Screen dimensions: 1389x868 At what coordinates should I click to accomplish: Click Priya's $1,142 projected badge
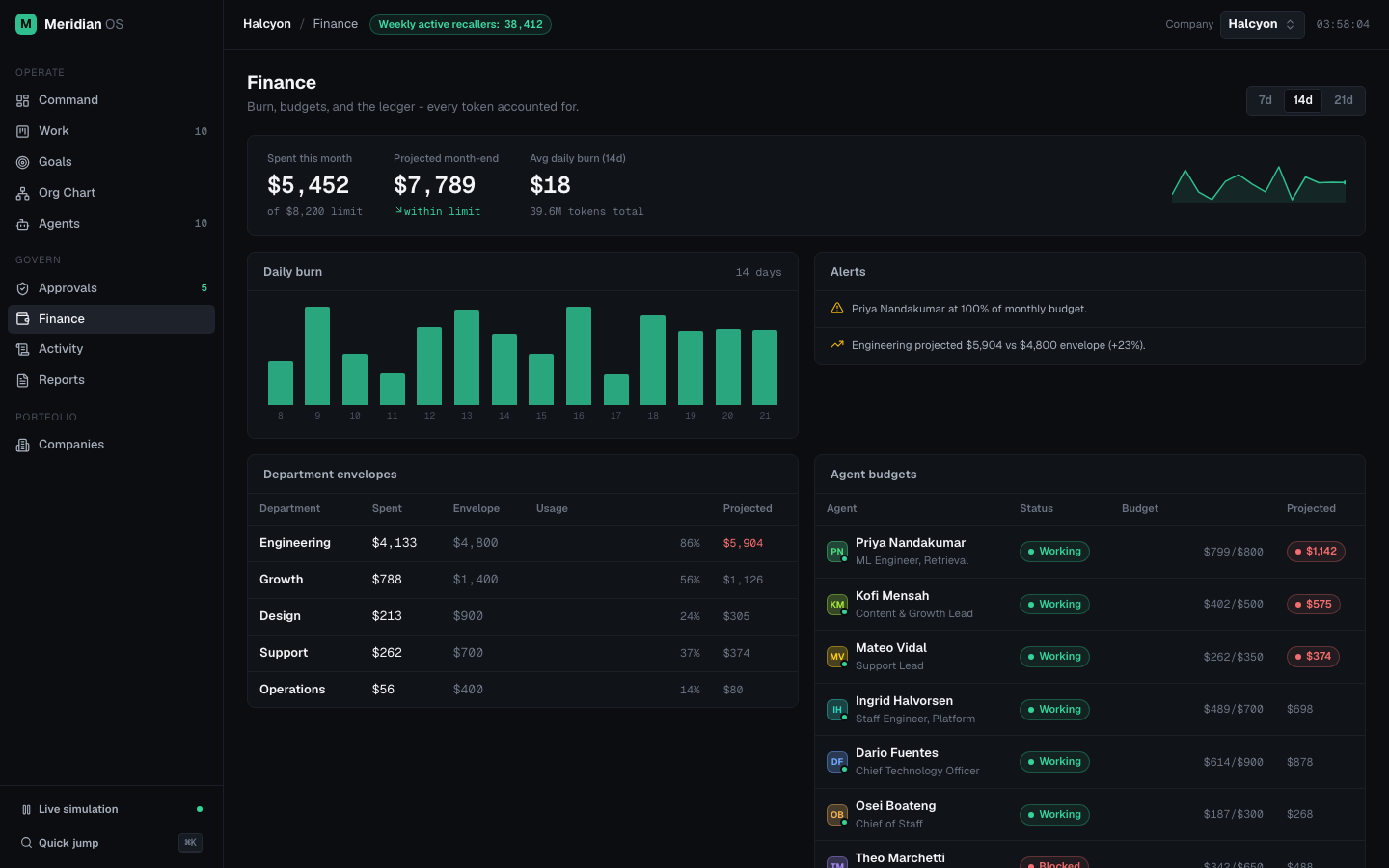1316,552
